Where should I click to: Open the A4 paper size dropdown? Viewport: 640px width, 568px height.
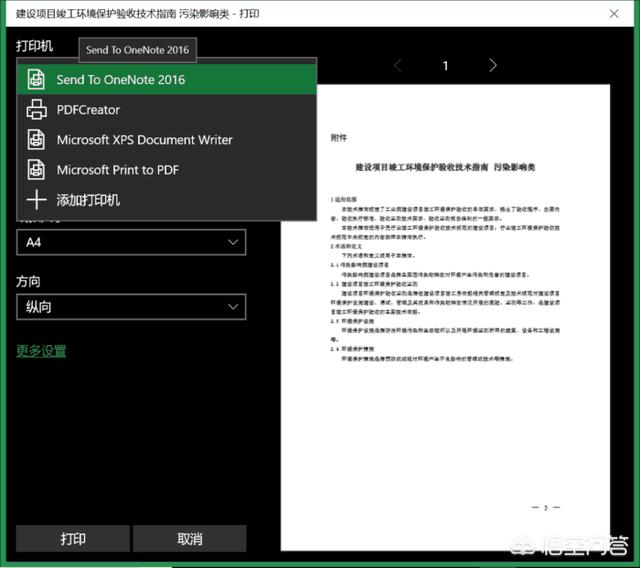131,242
